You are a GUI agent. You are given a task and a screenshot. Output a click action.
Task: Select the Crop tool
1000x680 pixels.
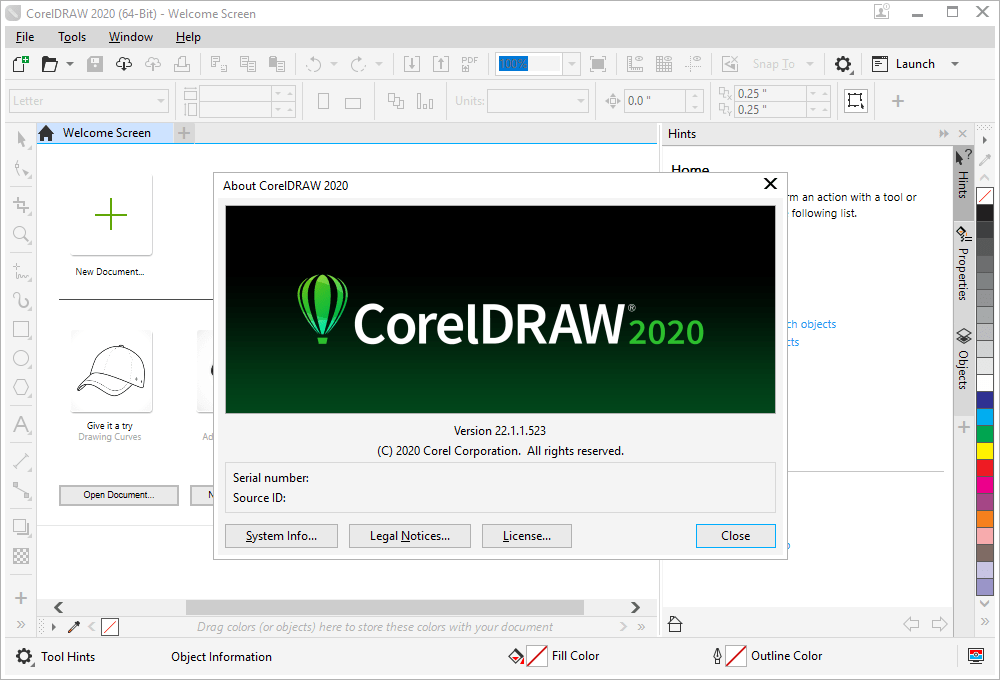(21, 205)
